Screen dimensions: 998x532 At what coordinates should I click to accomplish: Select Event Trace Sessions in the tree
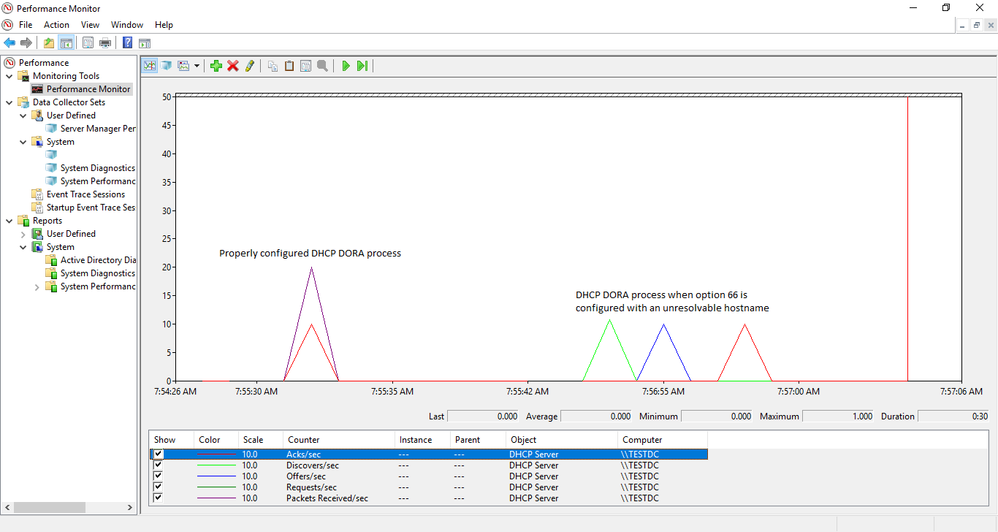coord(85,194)
